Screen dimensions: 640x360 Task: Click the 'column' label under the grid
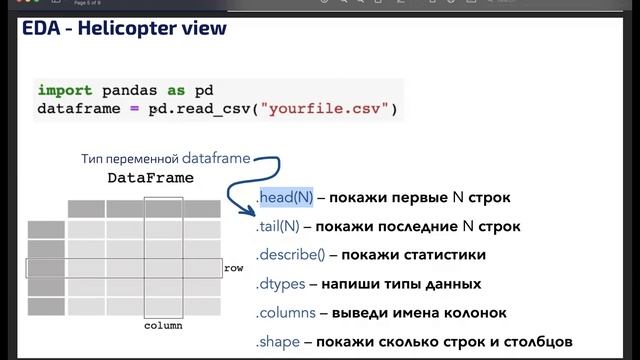[163, 326]
